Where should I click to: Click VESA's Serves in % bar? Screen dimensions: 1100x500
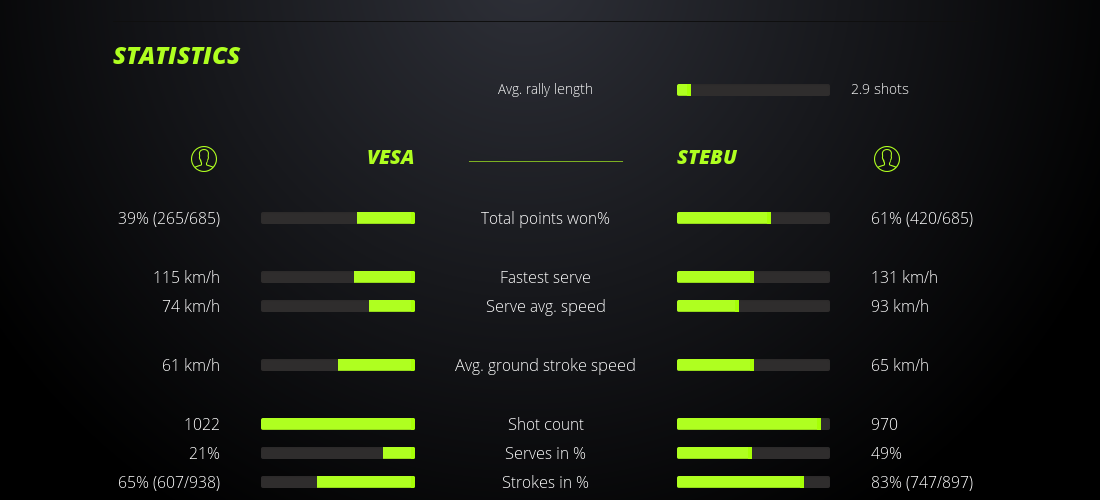pos(338,453)
